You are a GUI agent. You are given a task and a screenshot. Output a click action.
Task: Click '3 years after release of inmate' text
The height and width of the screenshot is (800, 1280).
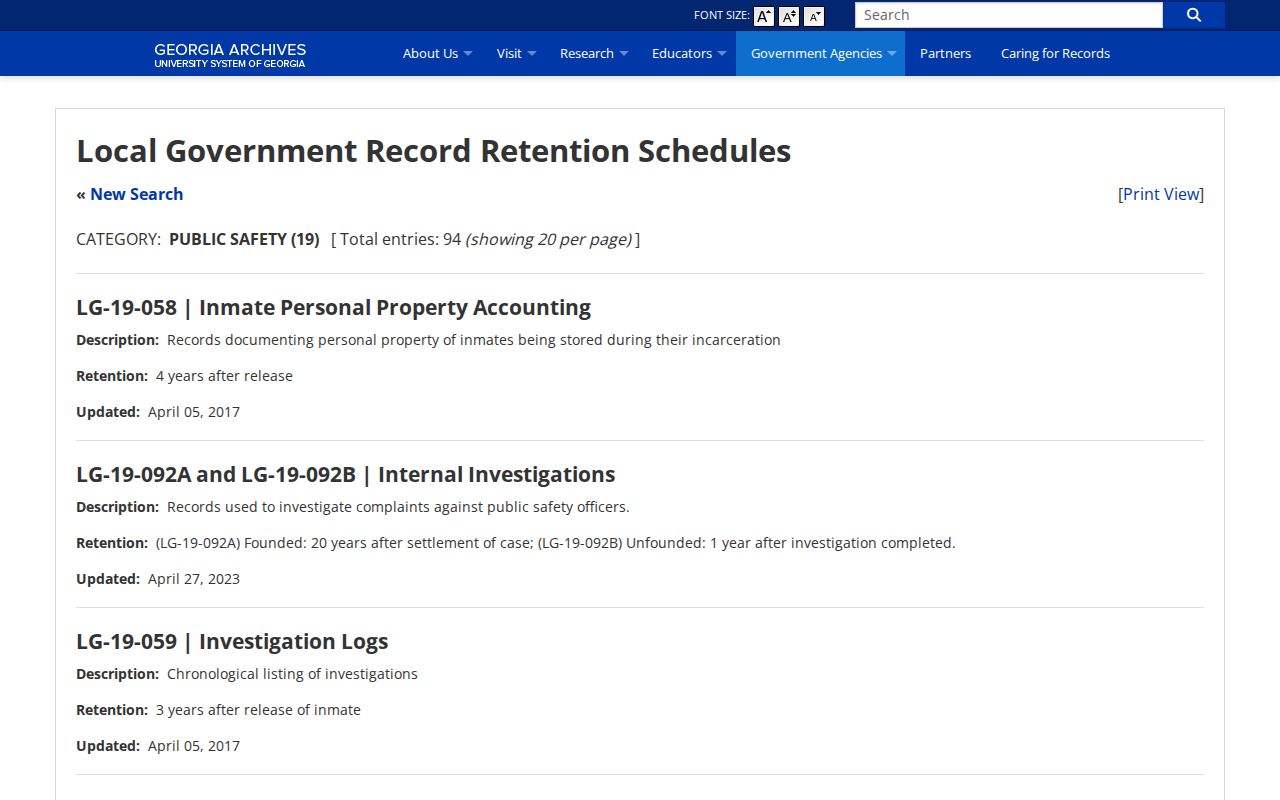[258, 710]
